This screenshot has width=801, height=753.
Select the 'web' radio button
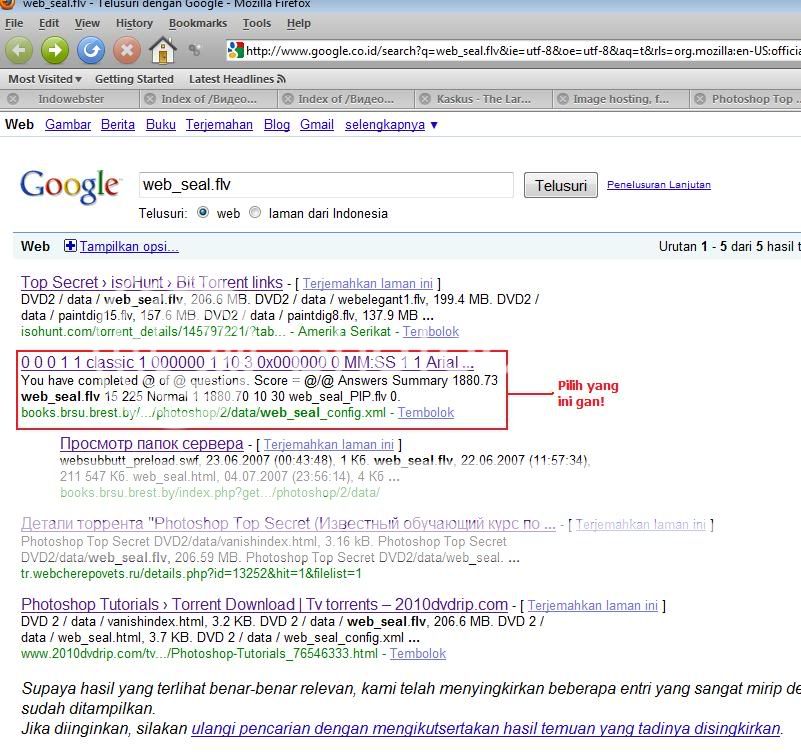click(x=203, y=213)
